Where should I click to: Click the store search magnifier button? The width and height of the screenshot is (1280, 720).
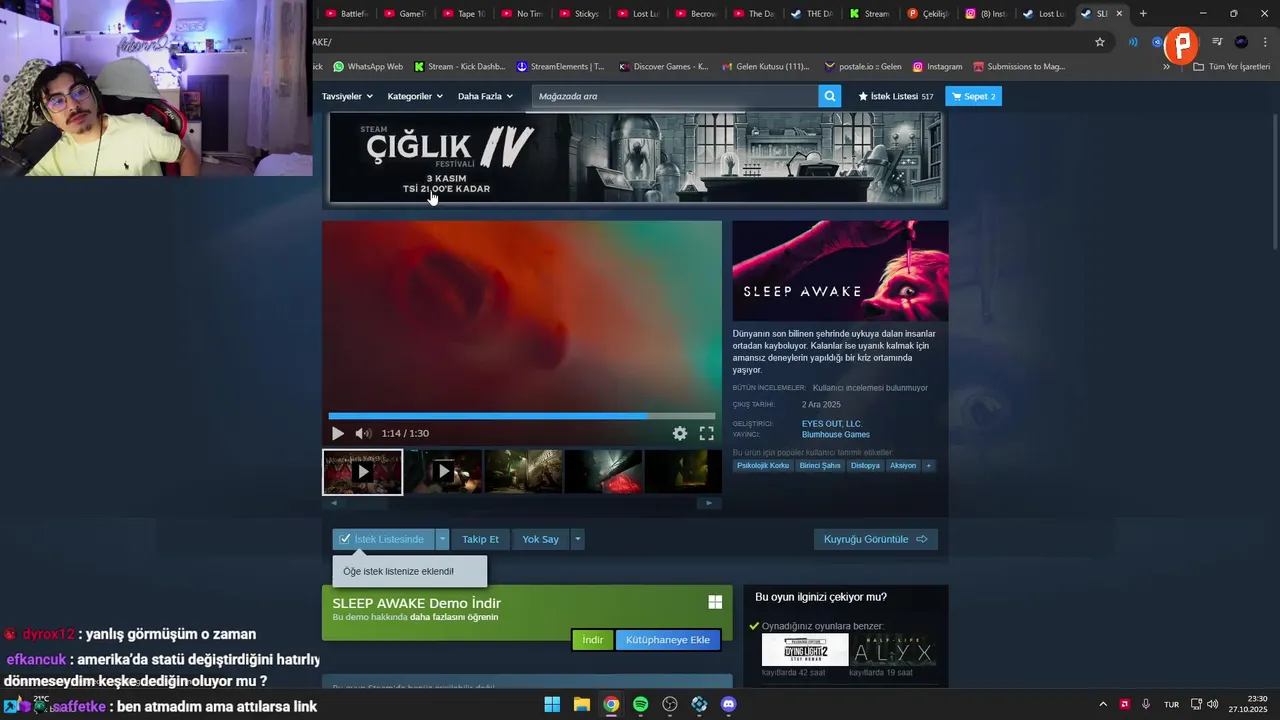pos(829,96)
